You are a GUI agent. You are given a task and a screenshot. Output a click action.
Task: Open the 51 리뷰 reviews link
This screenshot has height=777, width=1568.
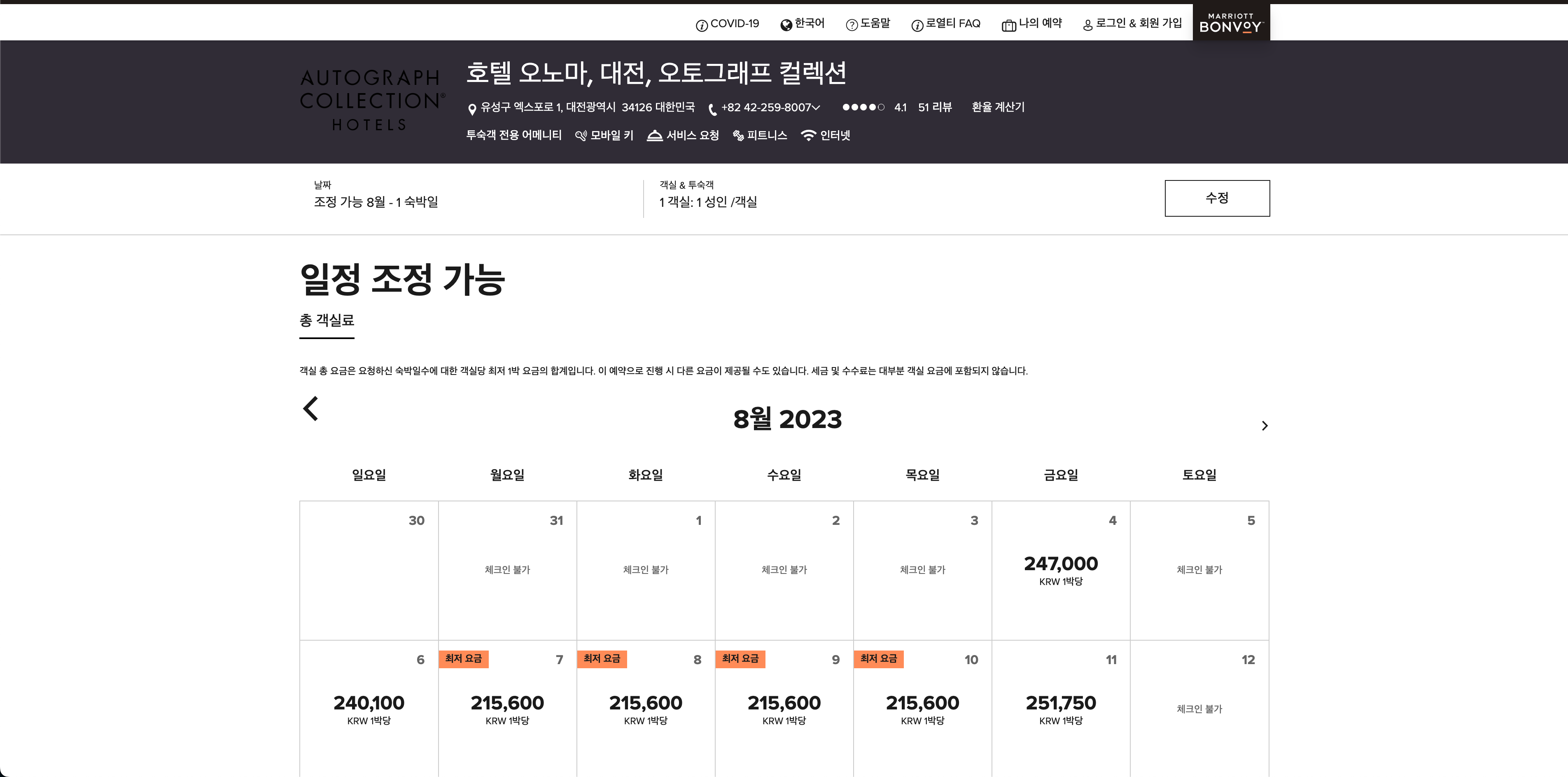coord(934,107)
